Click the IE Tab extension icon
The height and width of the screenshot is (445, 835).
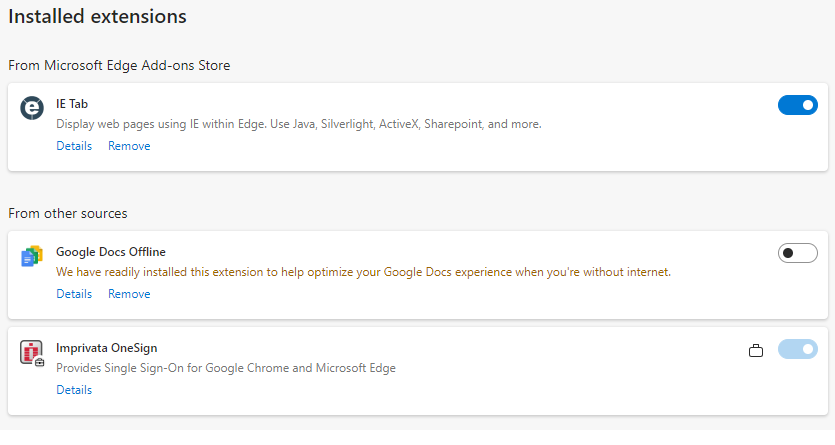(32, 108)
